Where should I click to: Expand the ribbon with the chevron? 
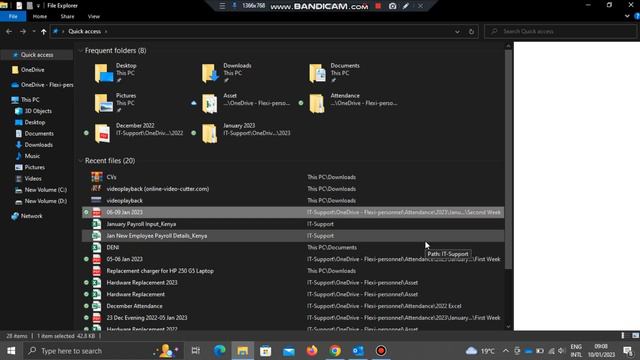coord(627,16)
